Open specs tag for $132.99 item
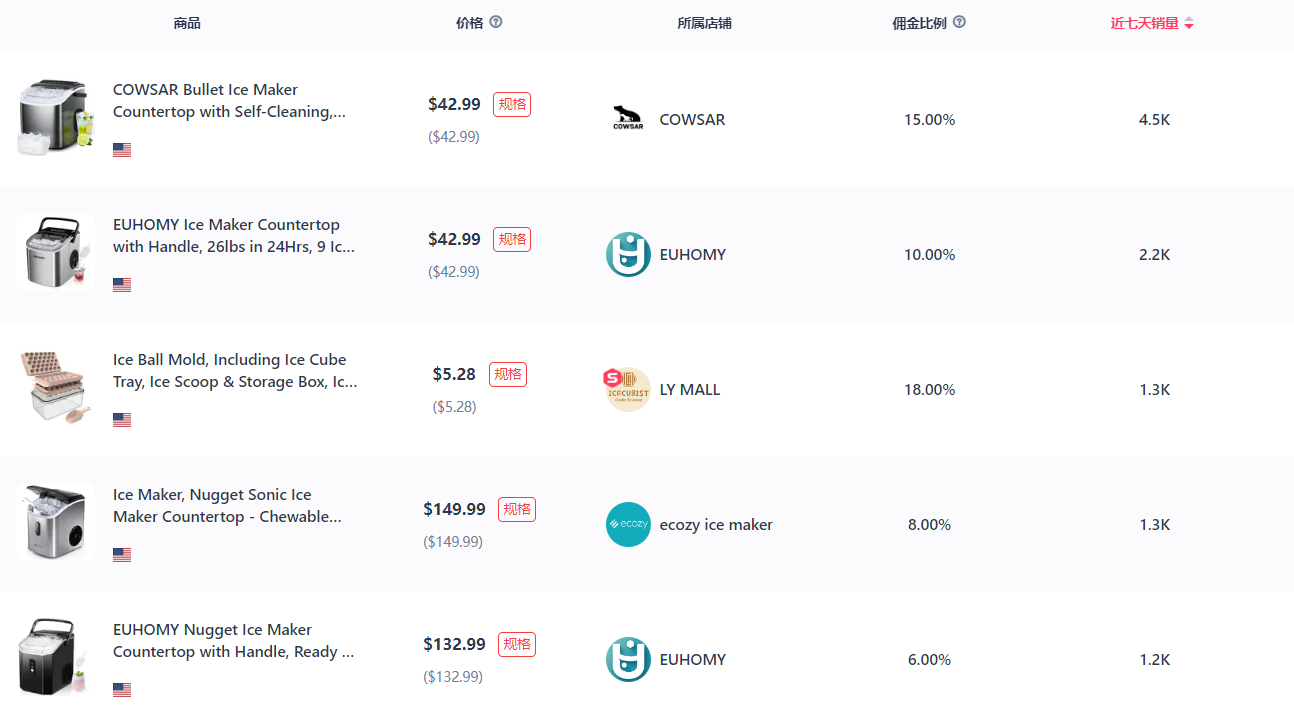The height and width of the screenshot is (719, 1294). [517, 644]
